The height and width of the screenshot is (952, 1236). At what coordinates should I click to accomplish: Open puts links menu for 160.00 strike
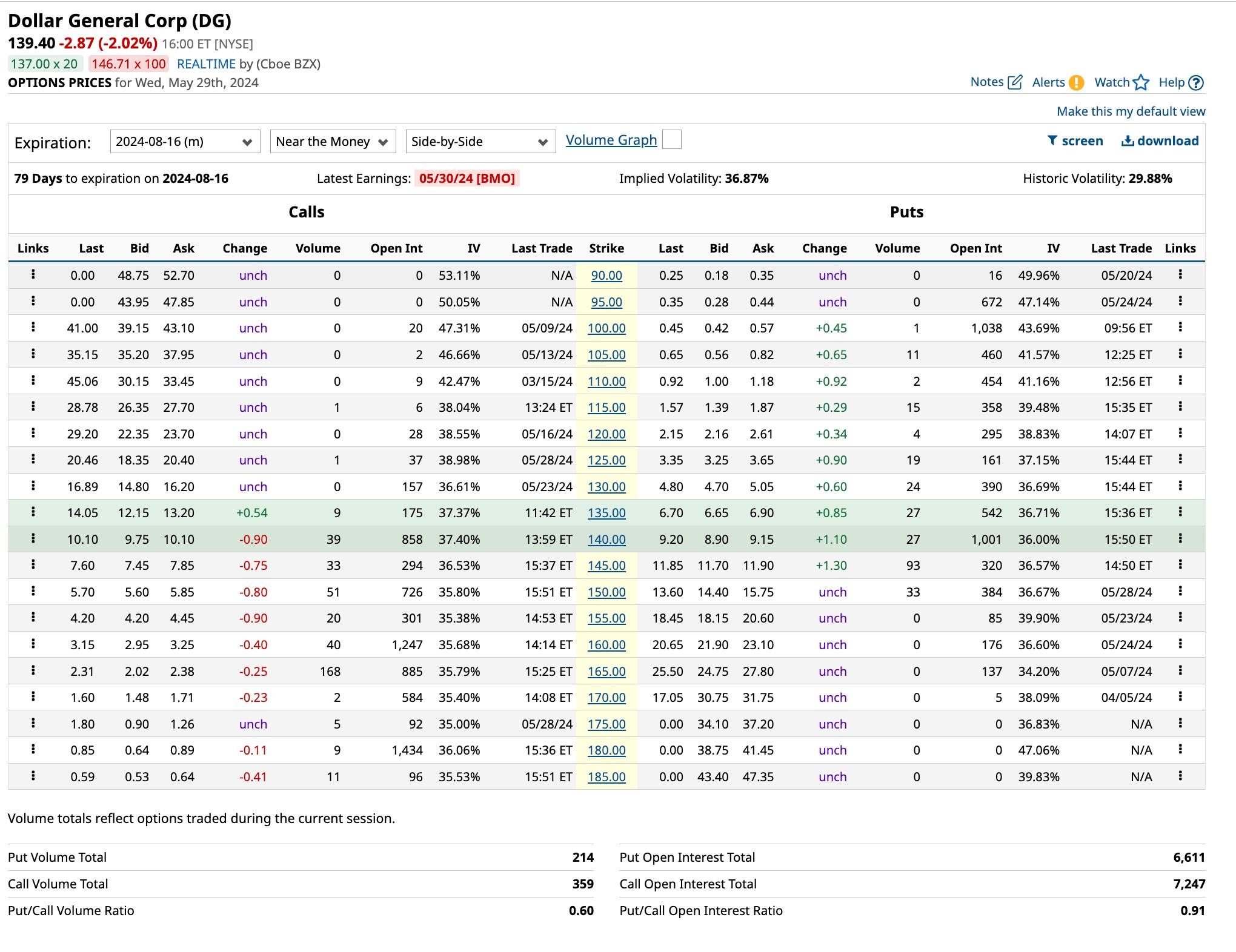(x=1180, y=644)
